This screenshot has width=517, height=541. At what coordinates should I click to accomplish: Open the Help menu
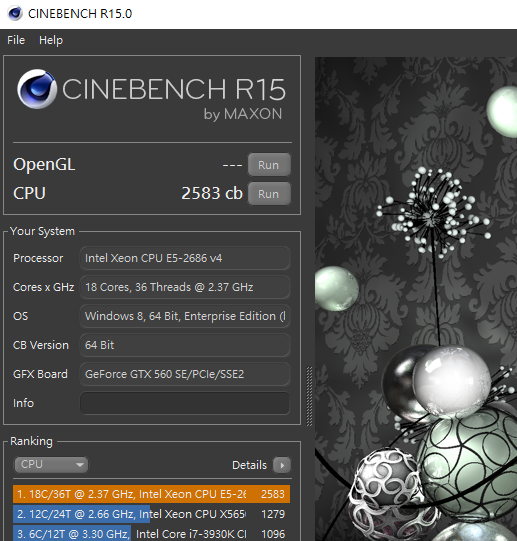(51, 40)
